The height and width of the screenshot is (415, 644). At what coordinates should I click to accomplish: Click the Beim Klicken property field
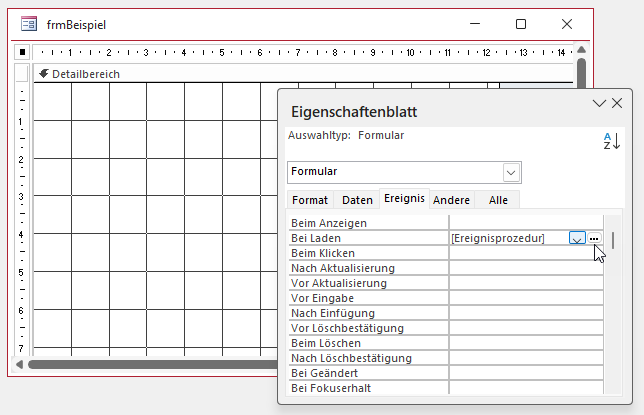click(525, 253)
